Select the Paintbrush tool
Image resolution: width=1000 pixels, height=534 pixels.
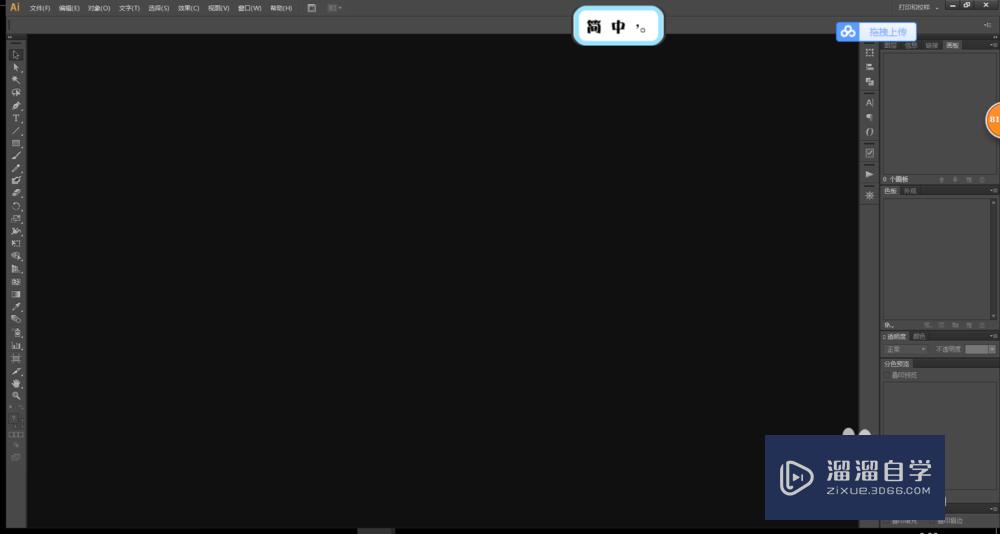(17, 156)
